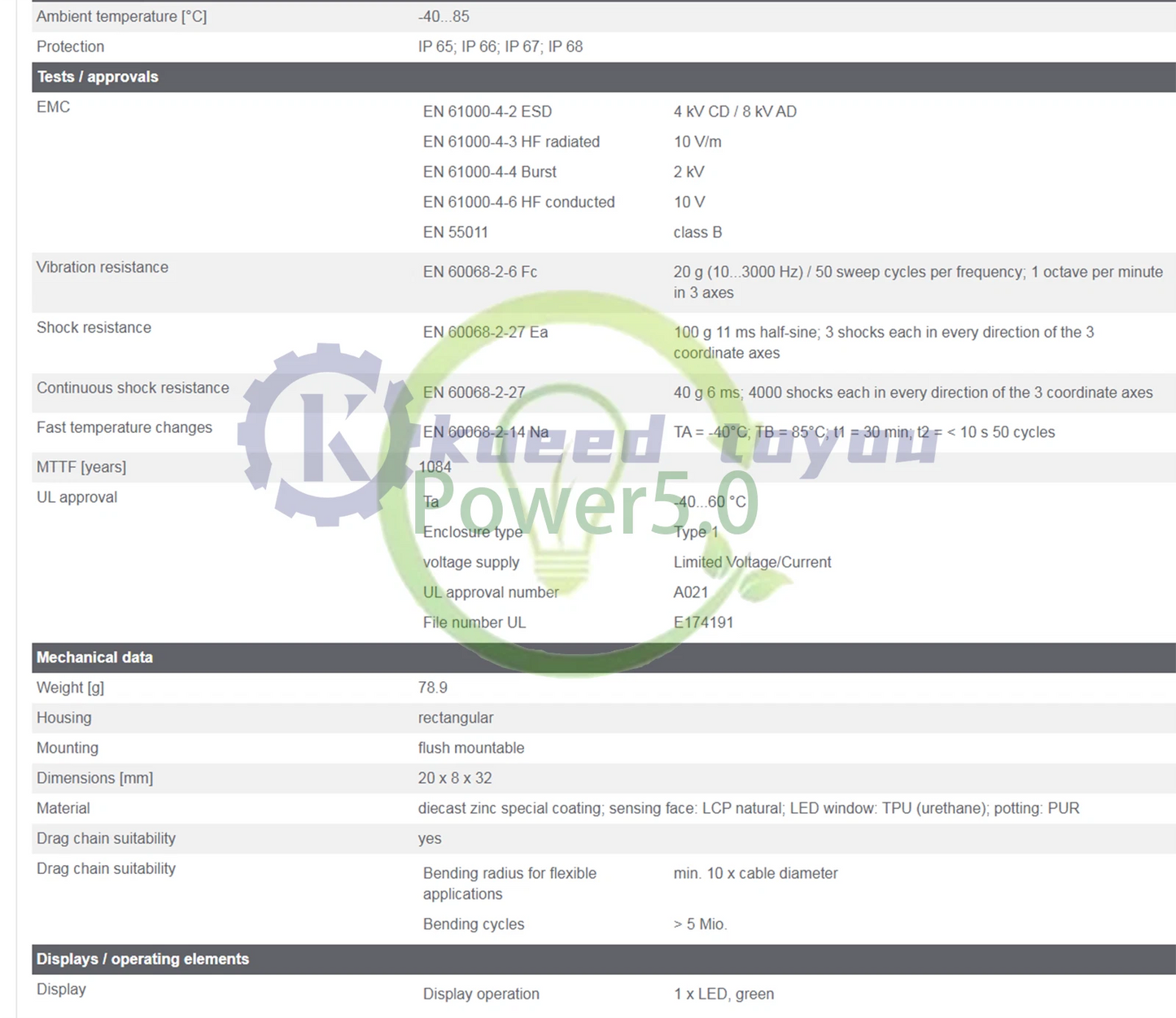Select the Enclosure type entry
The width and height of the screenshot is (1176, 1018).
(473, 532)
